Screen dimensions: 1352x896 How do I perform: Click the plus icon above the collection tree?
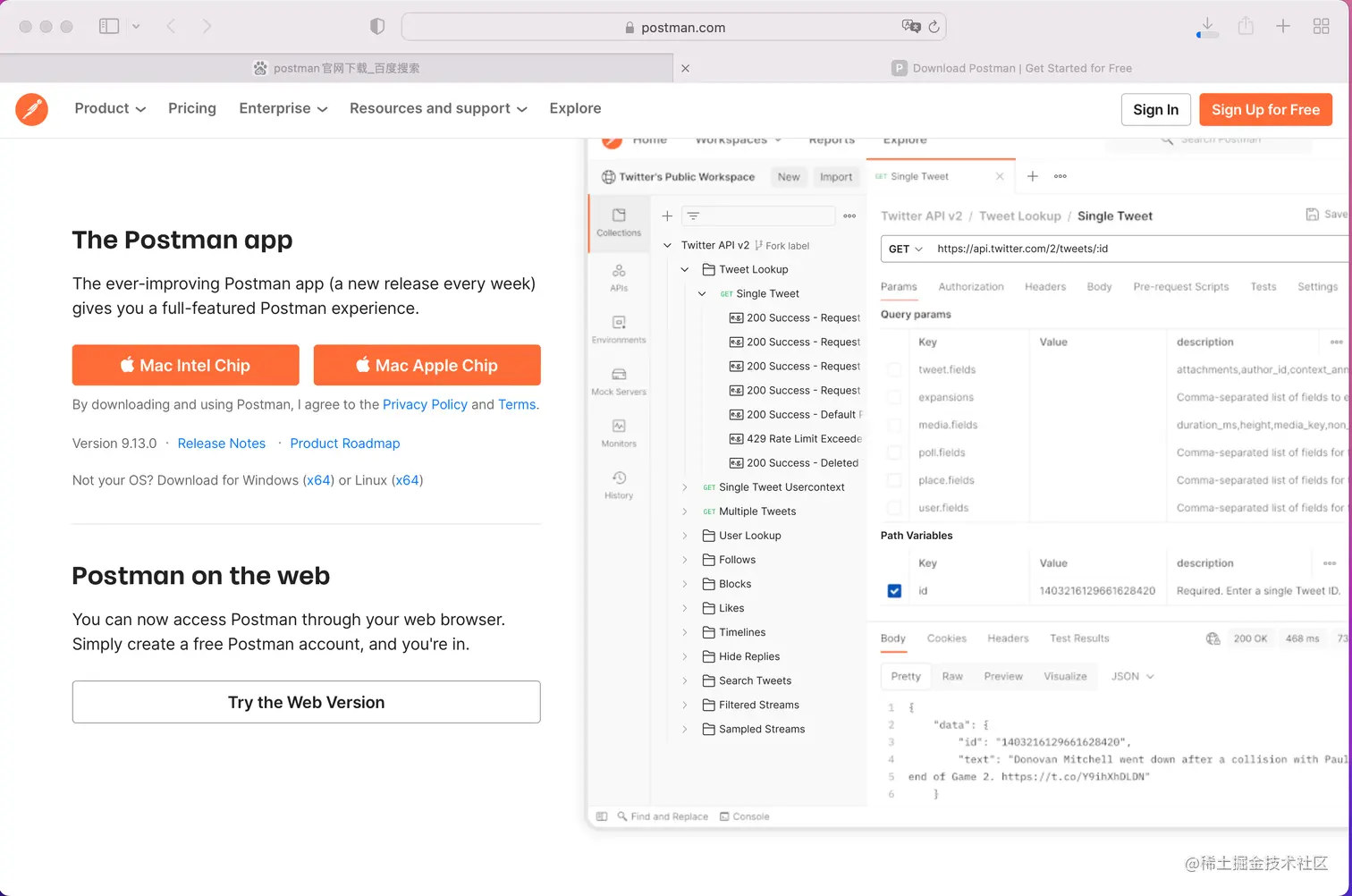point(667,216)
